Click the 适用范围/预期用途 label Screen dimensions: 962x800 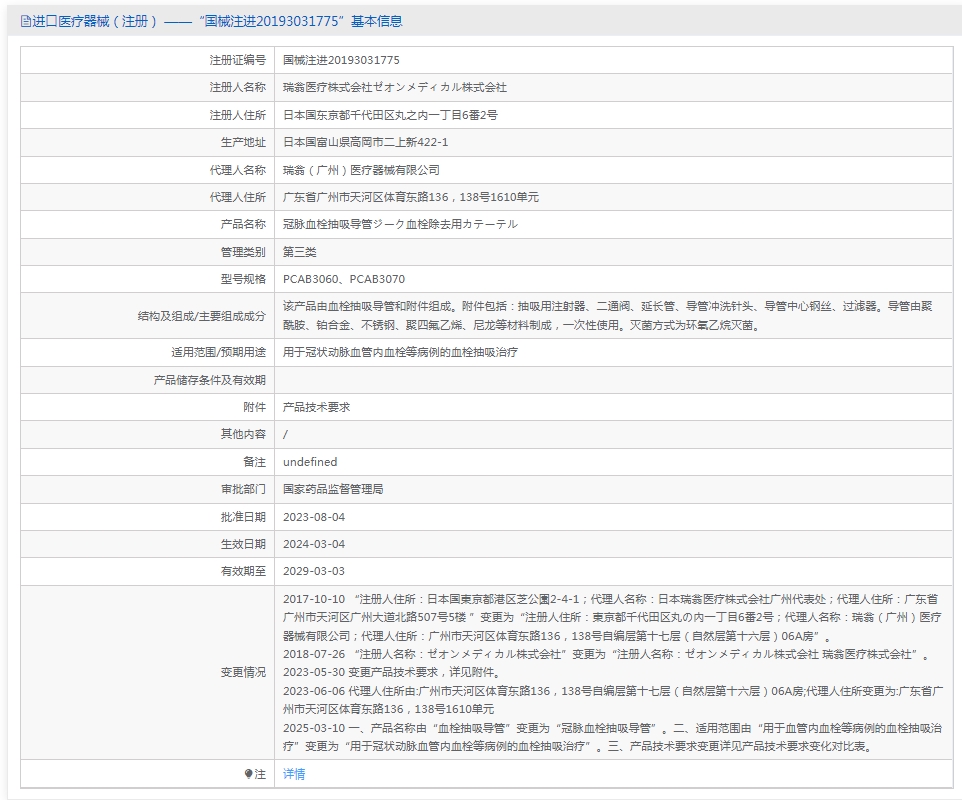pos(218,352)
